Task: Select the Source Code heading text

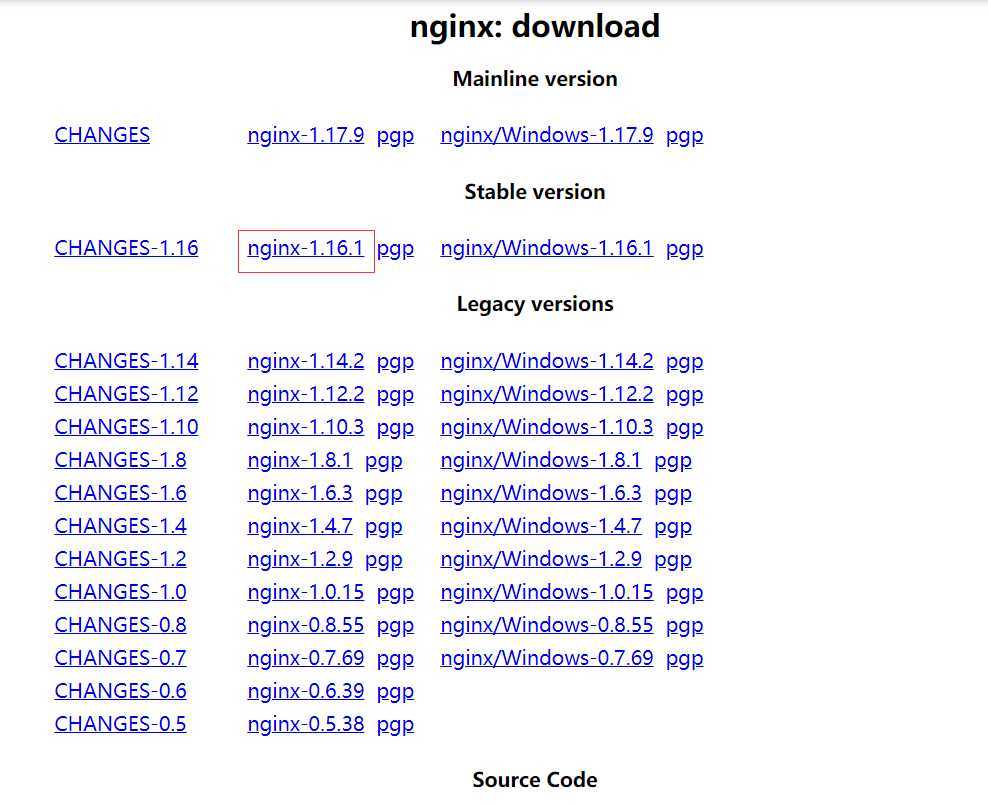Action: pyautogui.click(x=535, y=780)
